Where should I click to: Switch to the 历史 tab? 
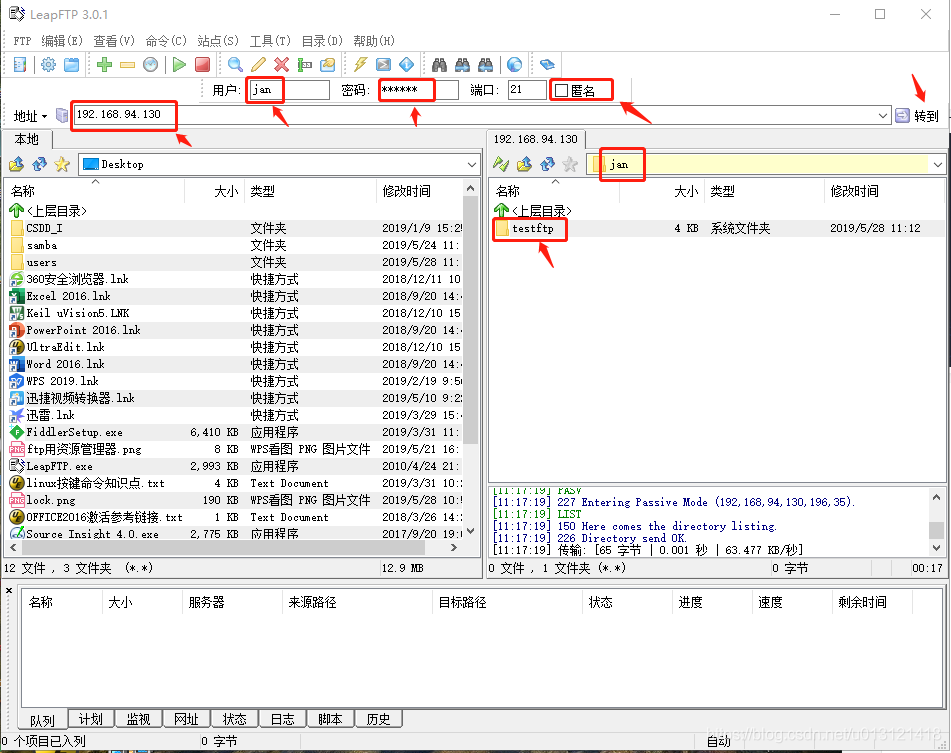tap(378, 719)
